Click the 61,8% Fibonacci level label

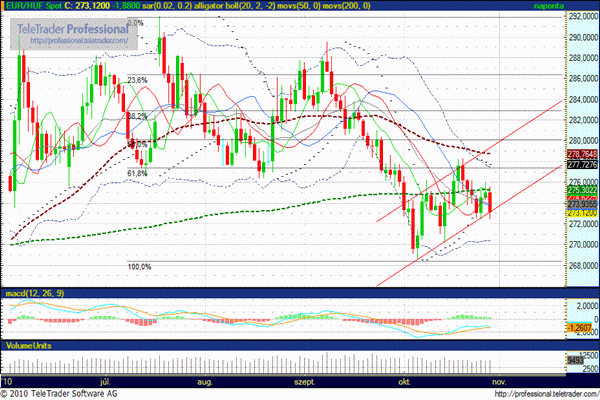[x=138, y=173]
